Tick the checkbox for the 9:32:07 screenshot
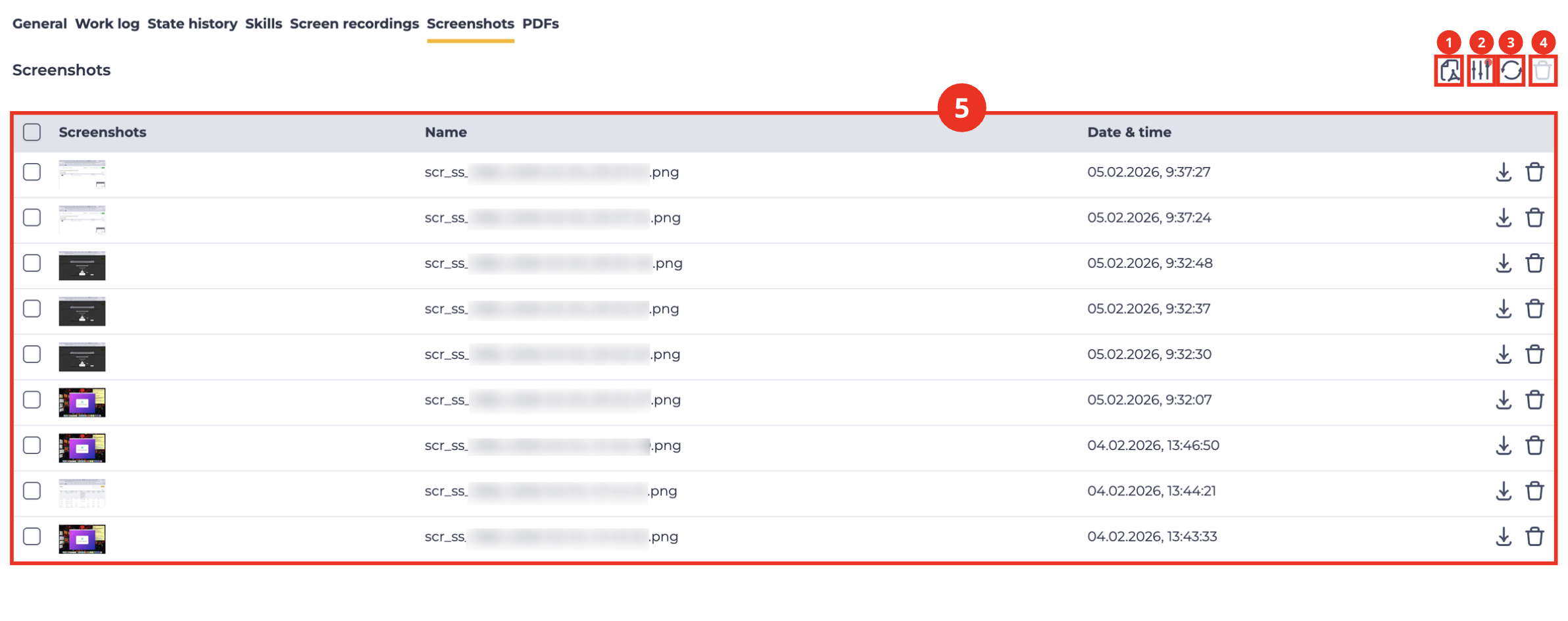This screenshot has width=1568, height=621. pyautogui.click(x=32, y=400)
